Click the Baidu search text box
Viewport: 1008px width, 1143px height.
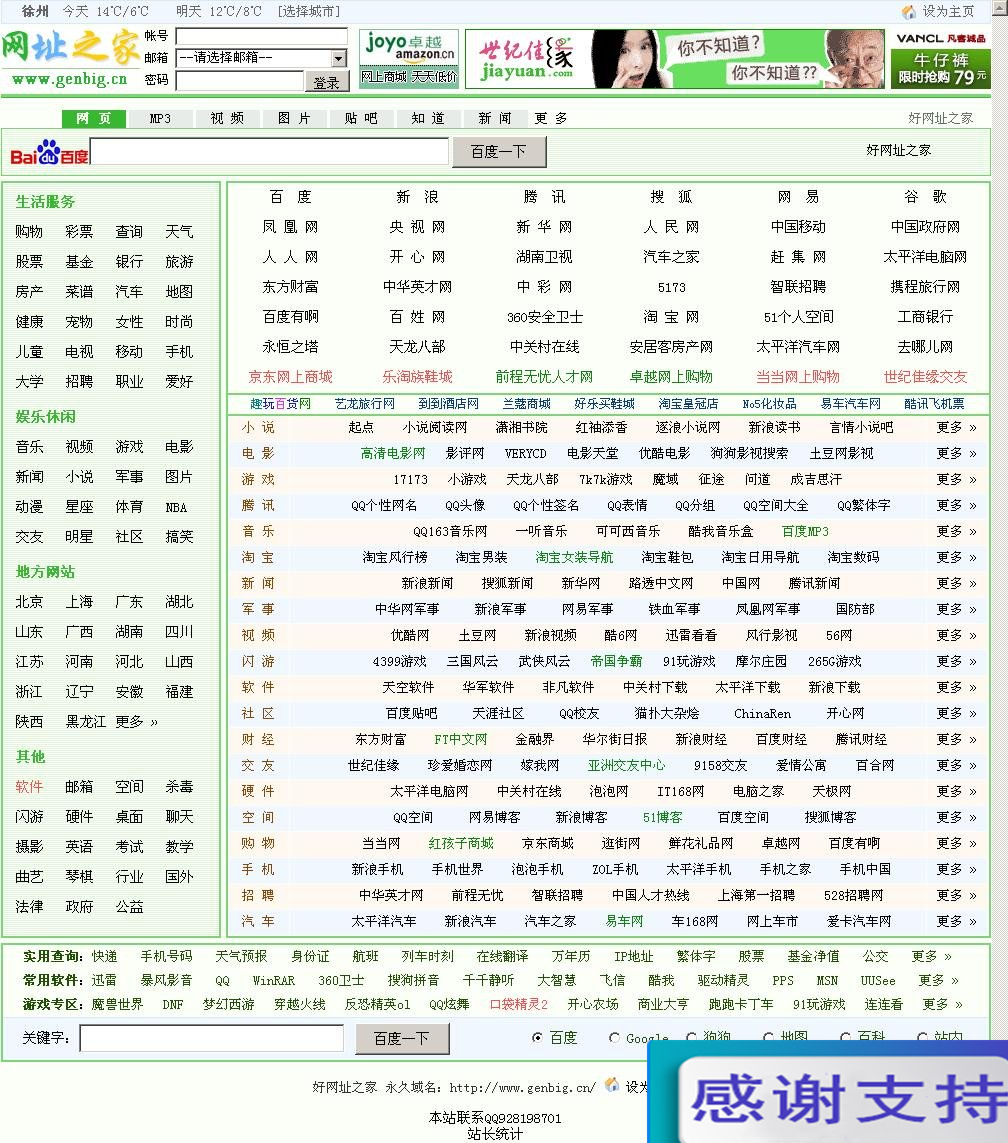[x=269, y=152]
